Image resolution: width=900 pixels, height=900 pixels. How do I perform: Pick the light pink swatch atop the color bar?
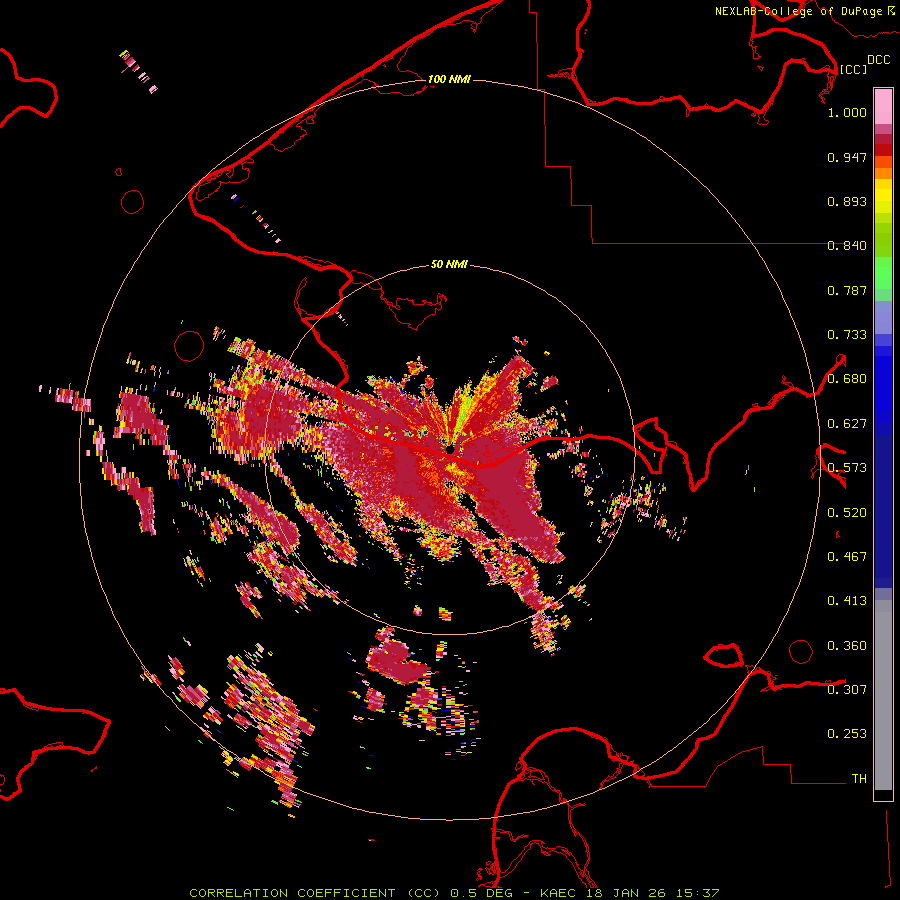click(x=883, y=106)
